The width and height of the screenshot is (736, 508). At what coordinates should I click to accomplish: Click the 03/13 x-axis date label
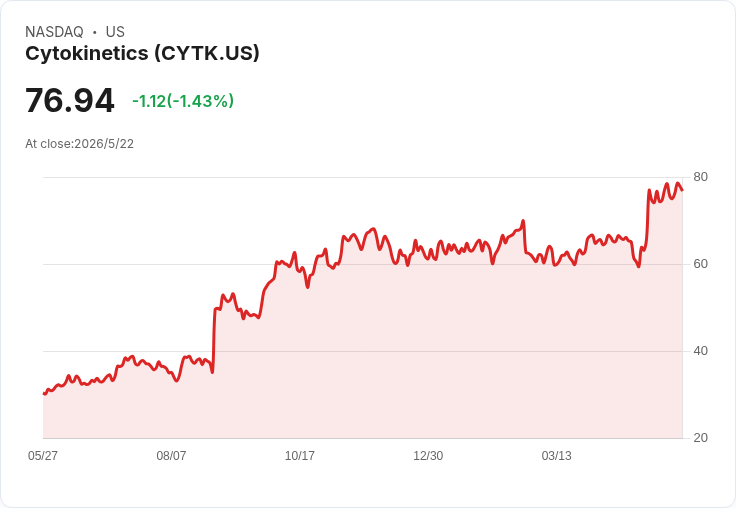557,455
